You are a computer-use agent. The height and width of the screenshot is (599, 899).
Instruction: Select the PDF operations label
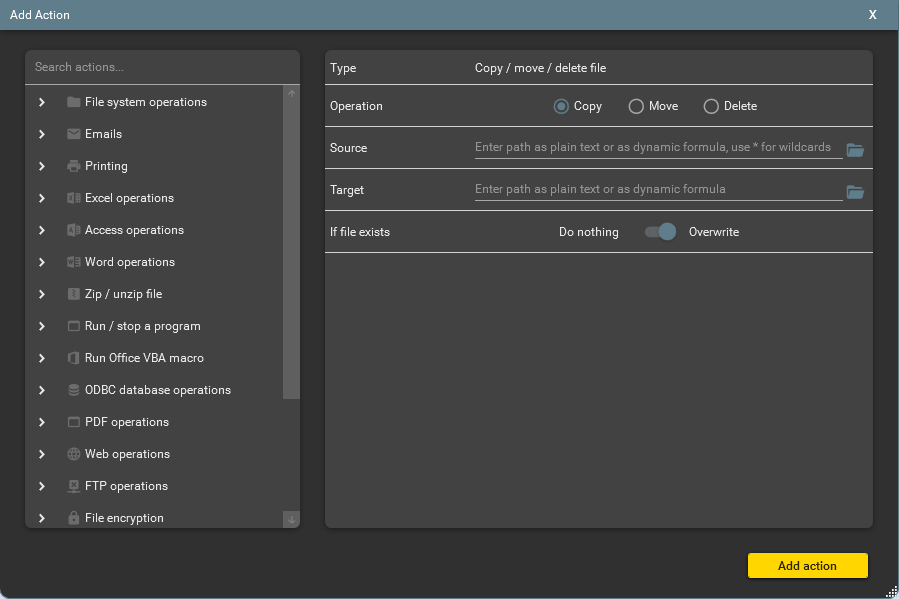coord(127,422)
